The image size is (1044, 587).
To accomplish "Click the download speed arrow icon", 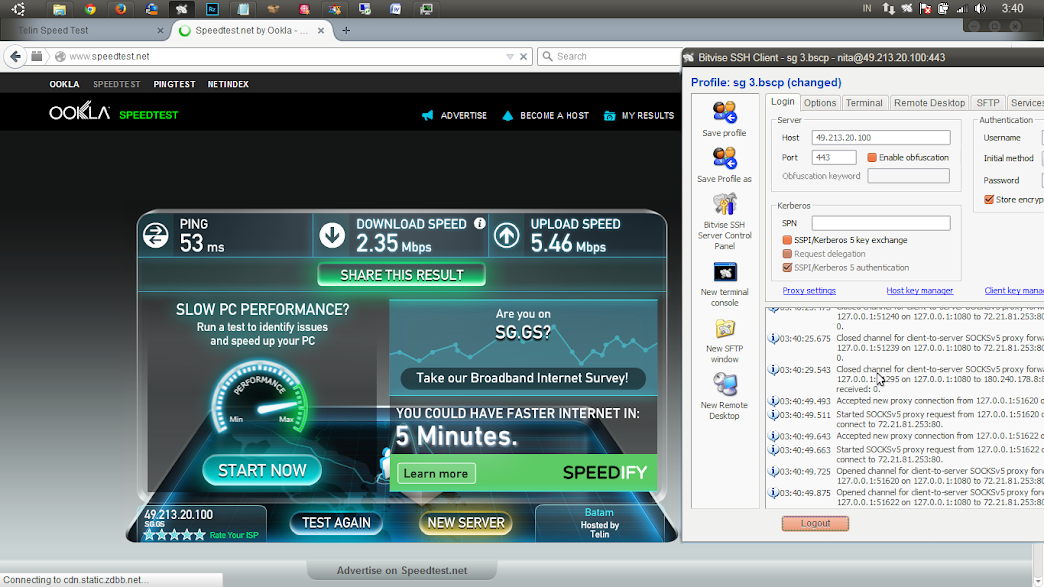I will click(332, 235).
